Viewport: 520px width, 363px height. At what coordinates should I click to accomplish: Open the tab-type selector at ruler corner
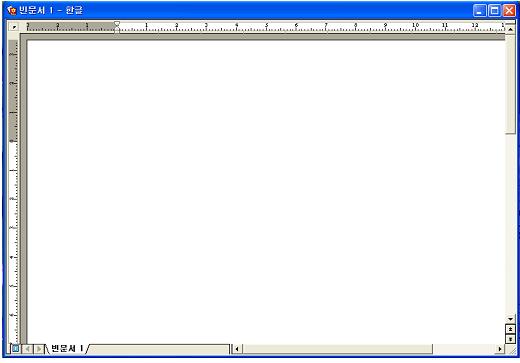[x=14, y=27]
